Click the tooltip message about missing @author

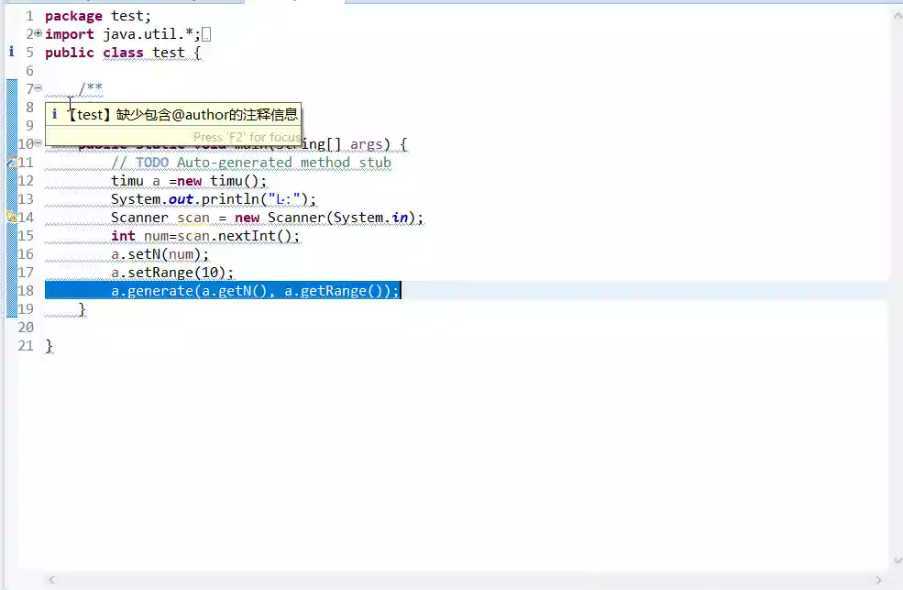click(x=183, y=115)
